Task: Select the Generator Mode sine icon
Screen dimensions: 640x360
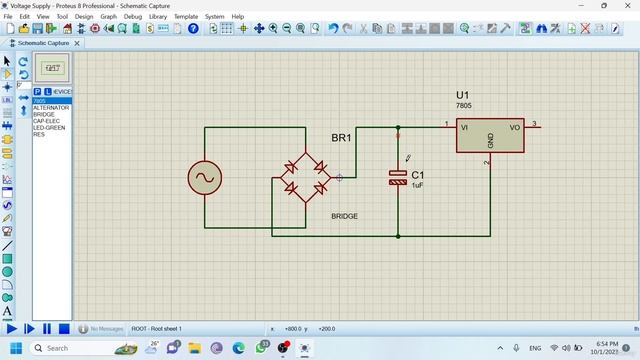Action: tap(7, 205)
